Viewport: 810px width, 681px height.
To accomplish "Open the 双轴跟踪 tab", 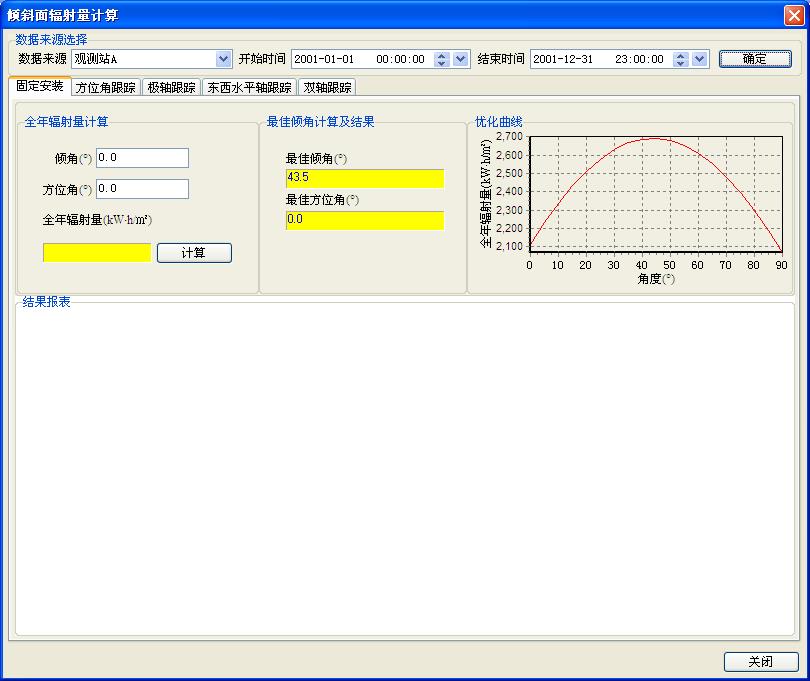I will tap(328, 87).
